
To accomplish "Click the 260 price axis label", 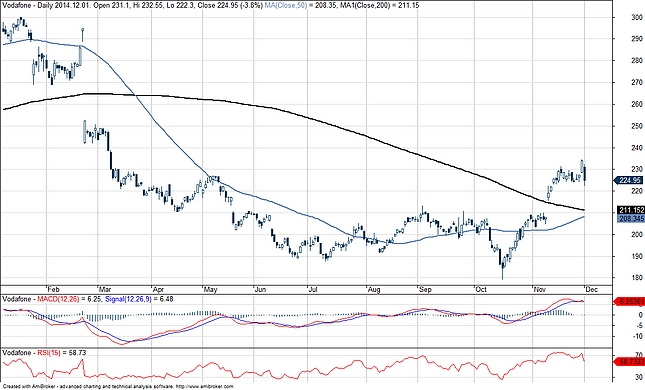I will click(638, 104).
